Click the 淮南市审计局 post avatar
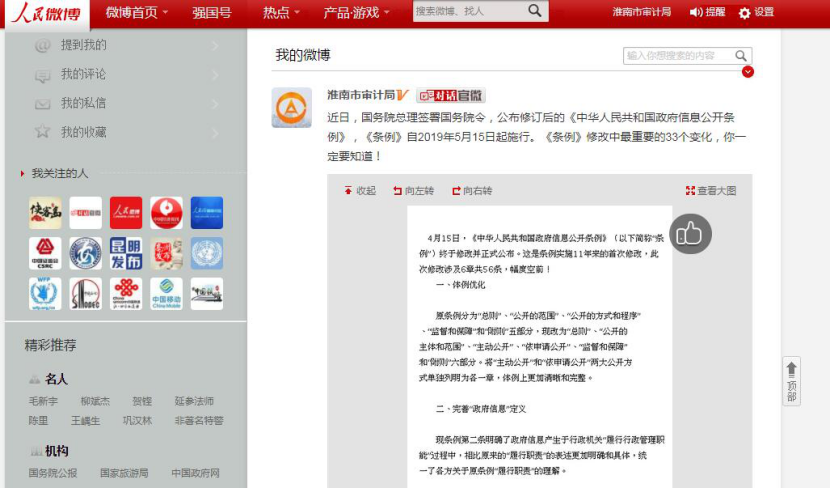Image resolution: width=831 pixels, height=488 pixels. click(291, 107)
